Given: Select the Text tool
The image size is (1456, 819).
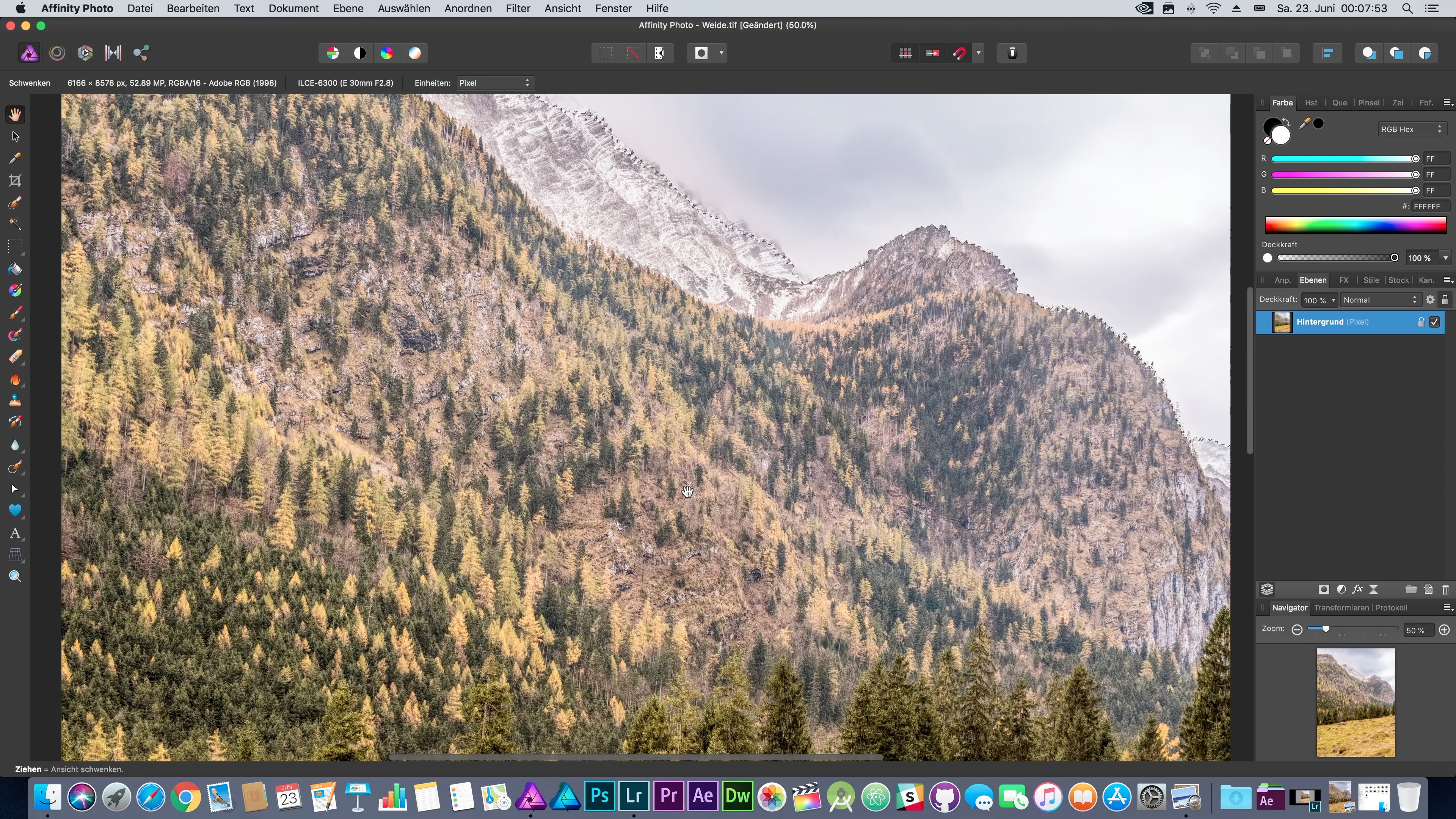Looking at the screenshot, I should coord(15,533).
